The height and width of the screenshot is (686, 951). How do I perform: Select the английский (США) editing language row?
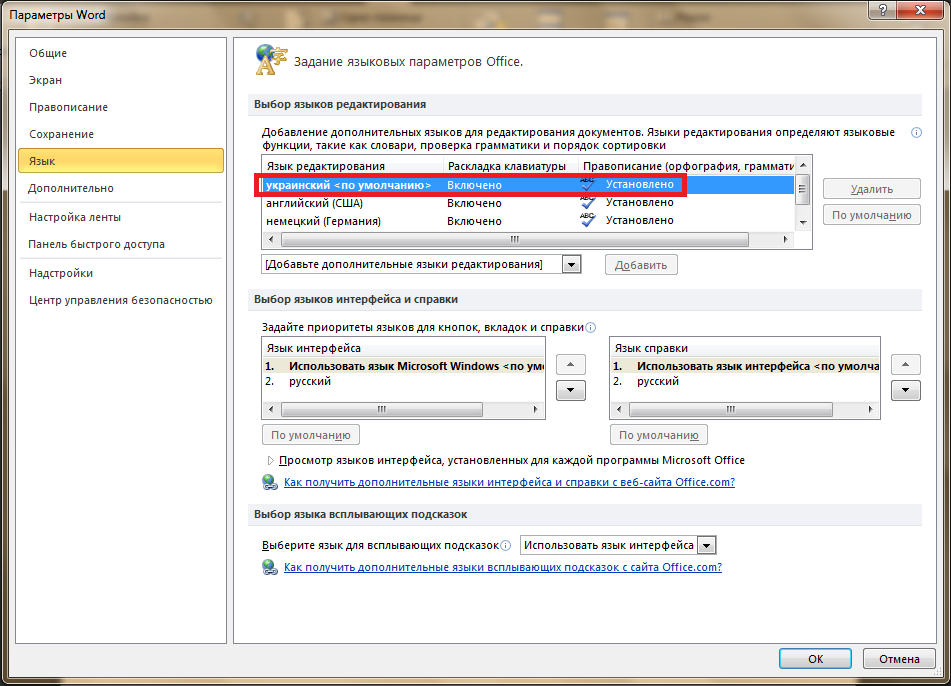point(528,203)
